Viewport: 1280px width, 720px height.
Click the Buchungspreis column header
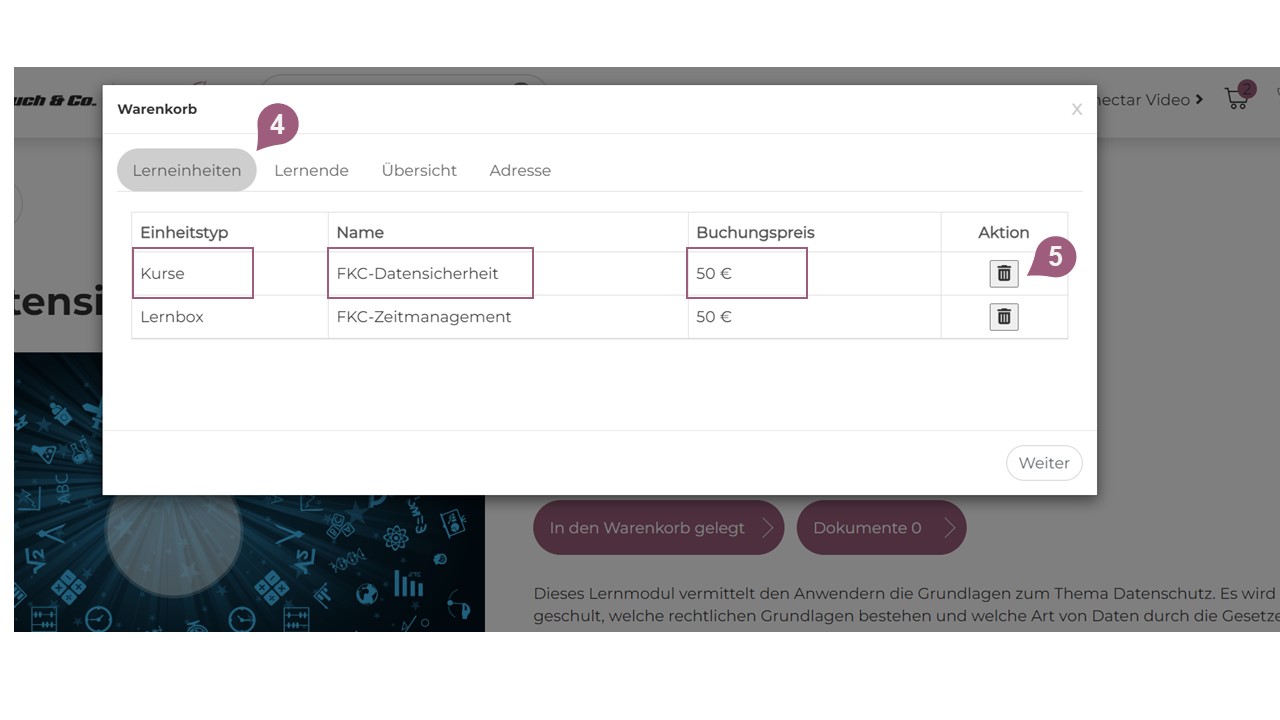tap(755, 232)
